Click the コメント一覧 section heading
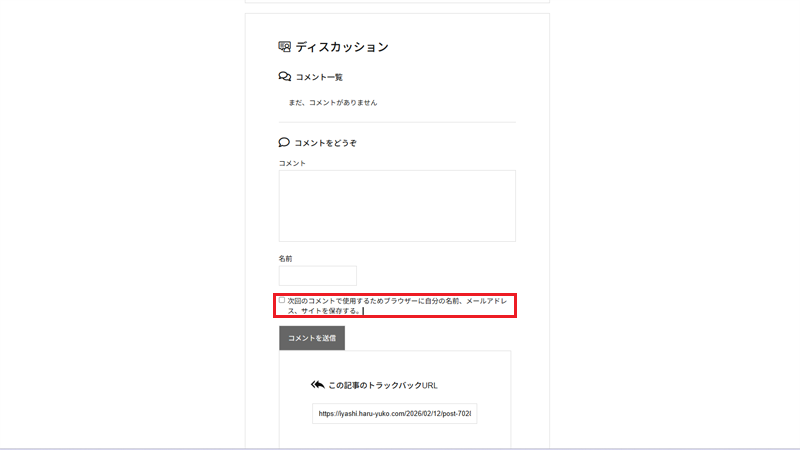Image resolution: width=800 pixels, height=450 pixels. coord(319,77)
